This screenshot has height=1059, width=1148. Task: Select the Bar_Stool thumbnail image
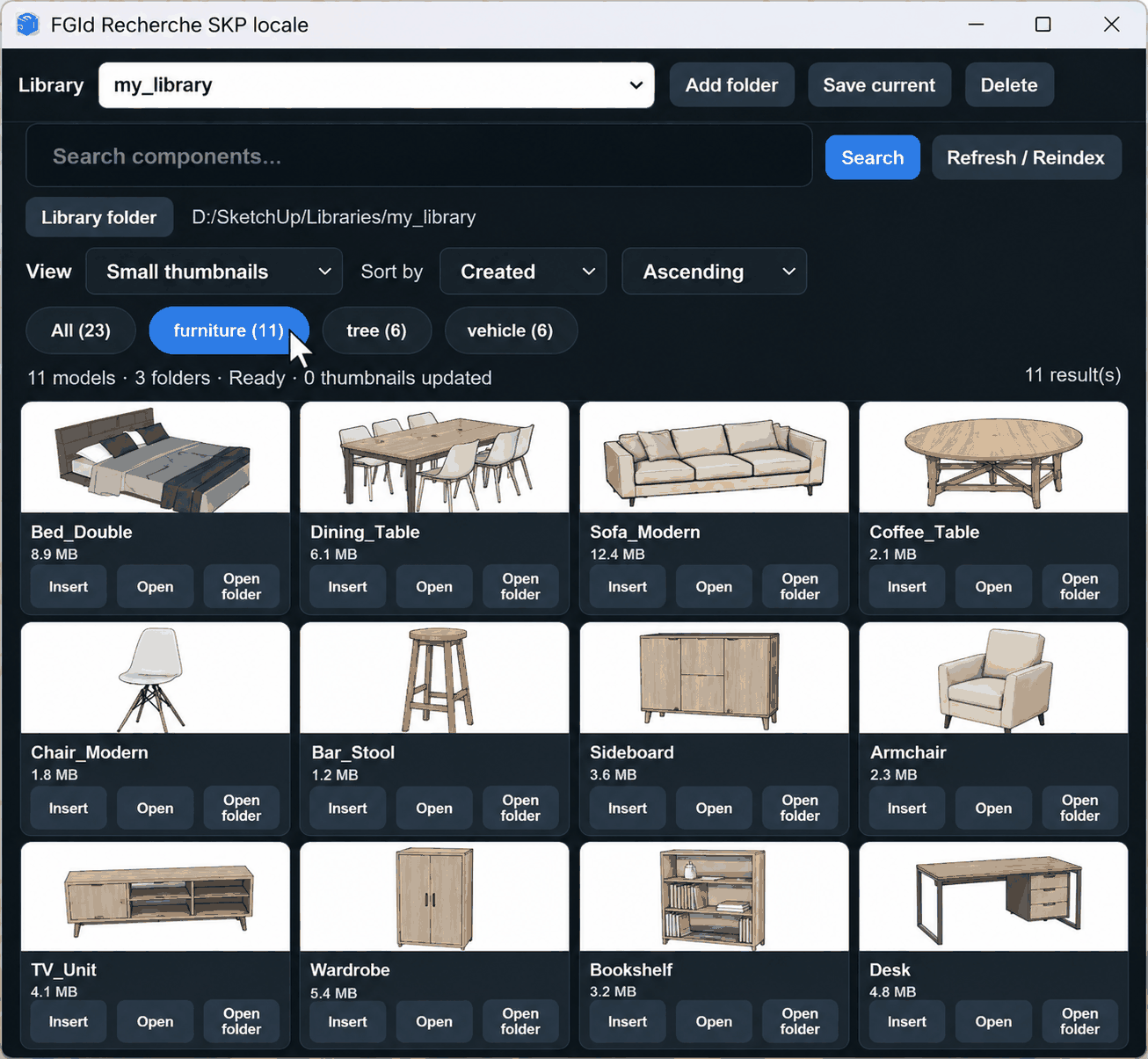pyautogui.click(x=434, y=678)
